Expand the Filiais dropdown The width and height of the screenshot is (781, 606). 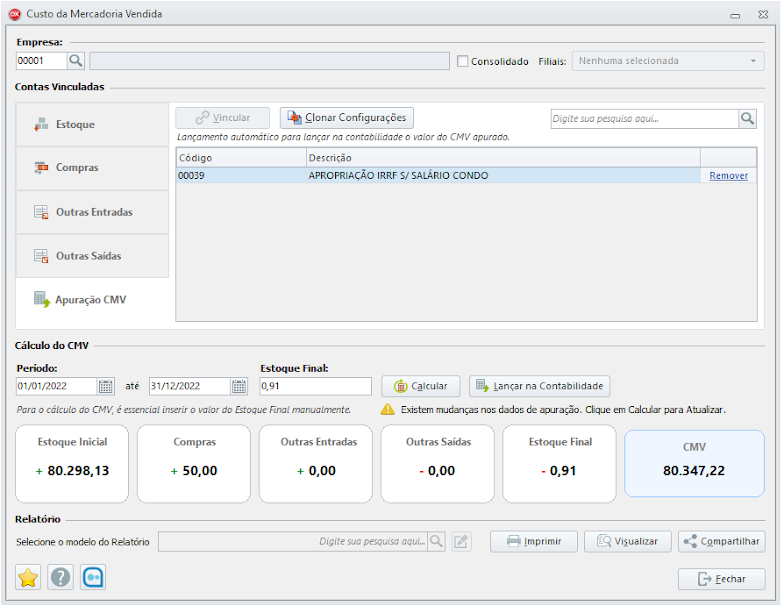pyautogui.click(x=752, y=61)
